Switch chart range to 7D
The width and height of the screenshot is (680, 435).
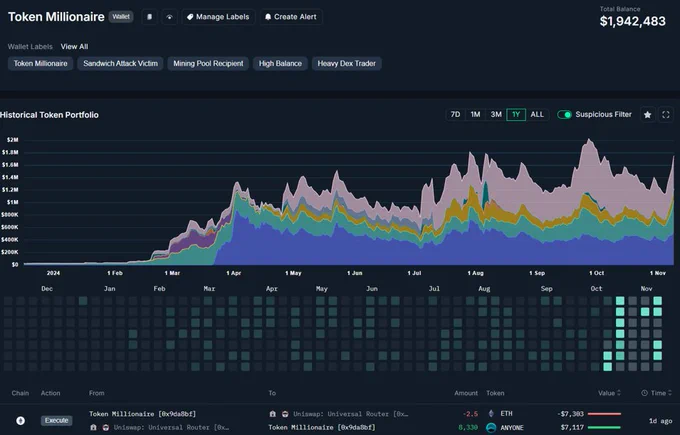pos(455,114)
